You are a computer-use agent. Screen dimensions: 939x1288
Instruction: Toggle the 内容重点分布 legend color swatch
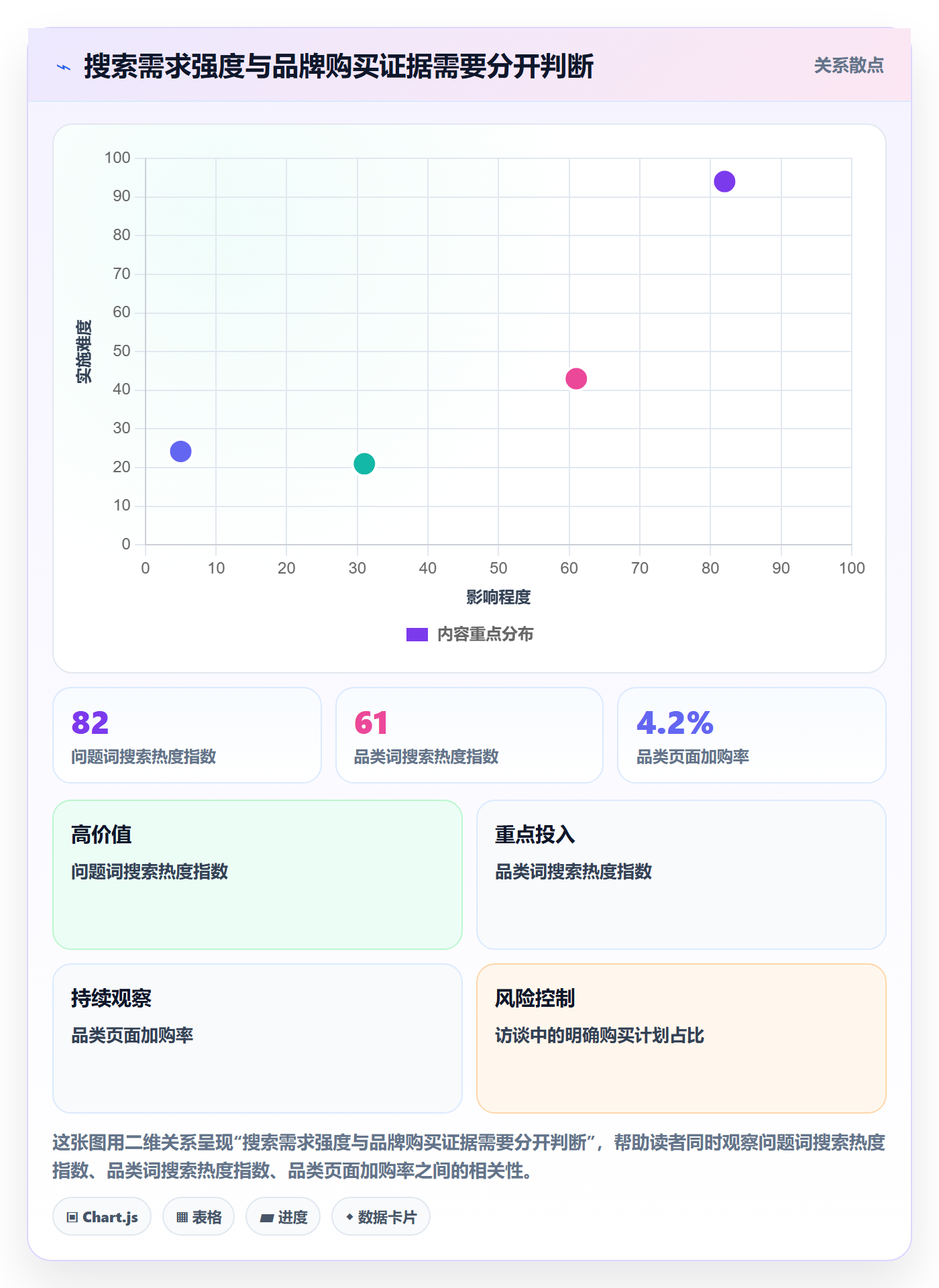click(x=417, y=635)
